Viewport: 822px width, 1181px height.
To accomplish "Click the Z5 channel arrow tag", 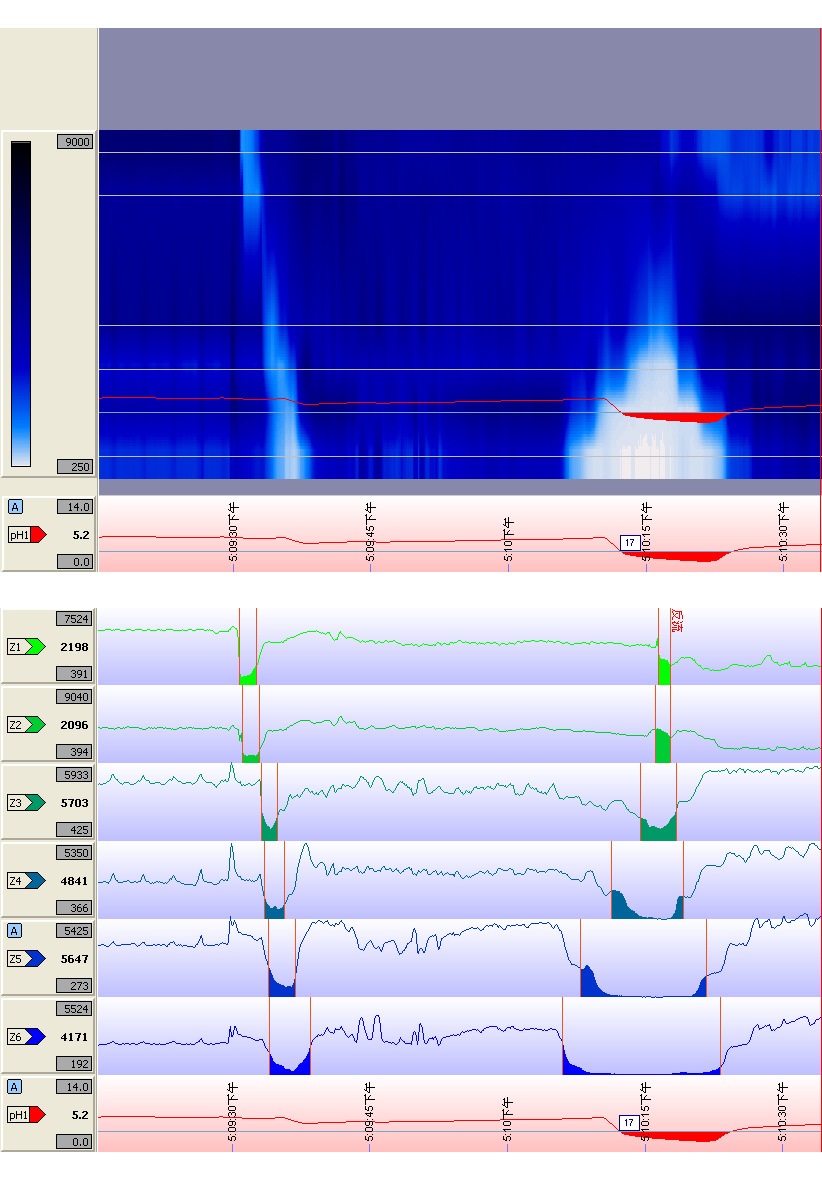I will pyautogui.click(x=26, y=959).
